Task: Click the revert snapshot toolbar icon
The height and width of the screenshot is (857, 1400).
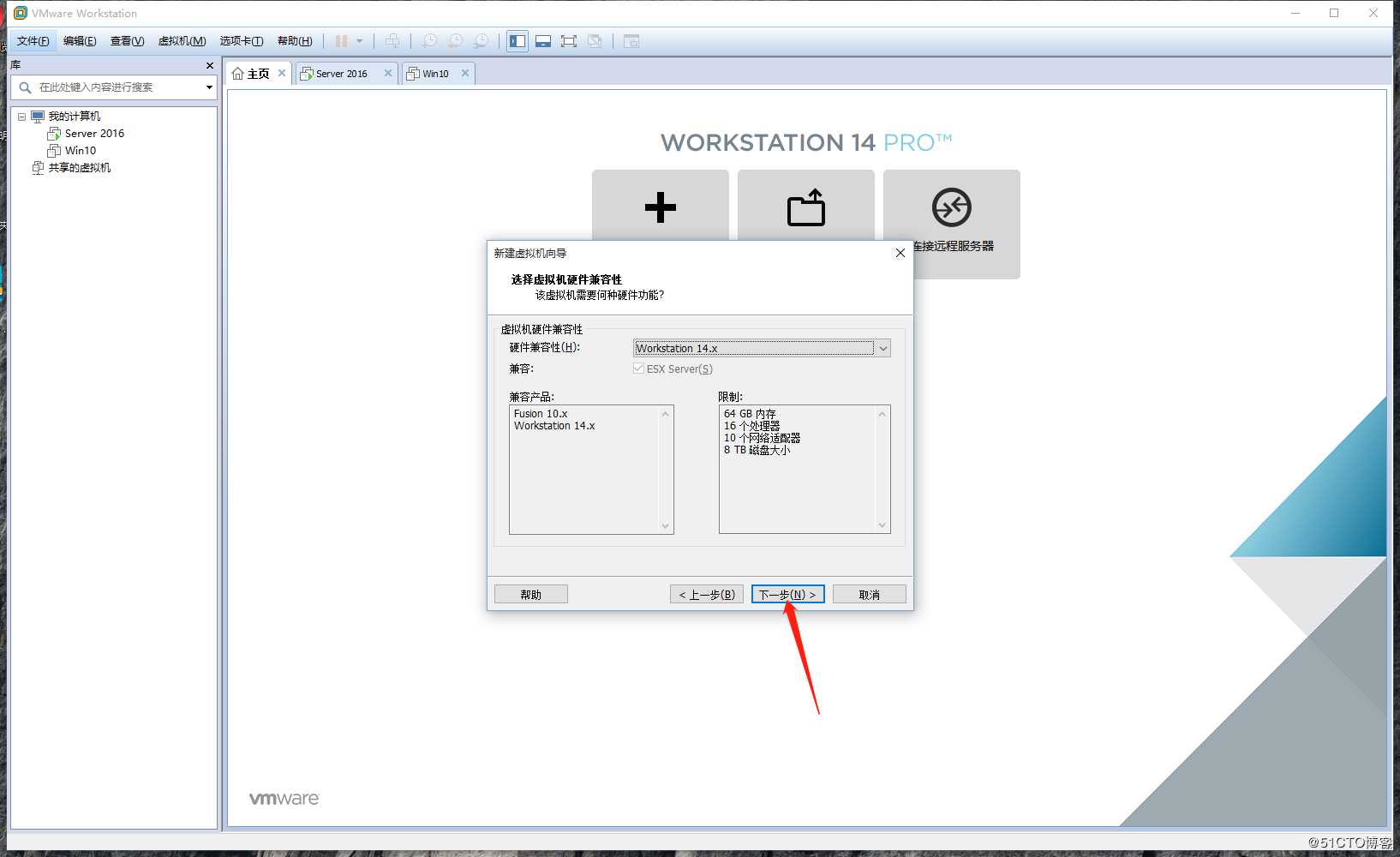Action: (456, 41)
